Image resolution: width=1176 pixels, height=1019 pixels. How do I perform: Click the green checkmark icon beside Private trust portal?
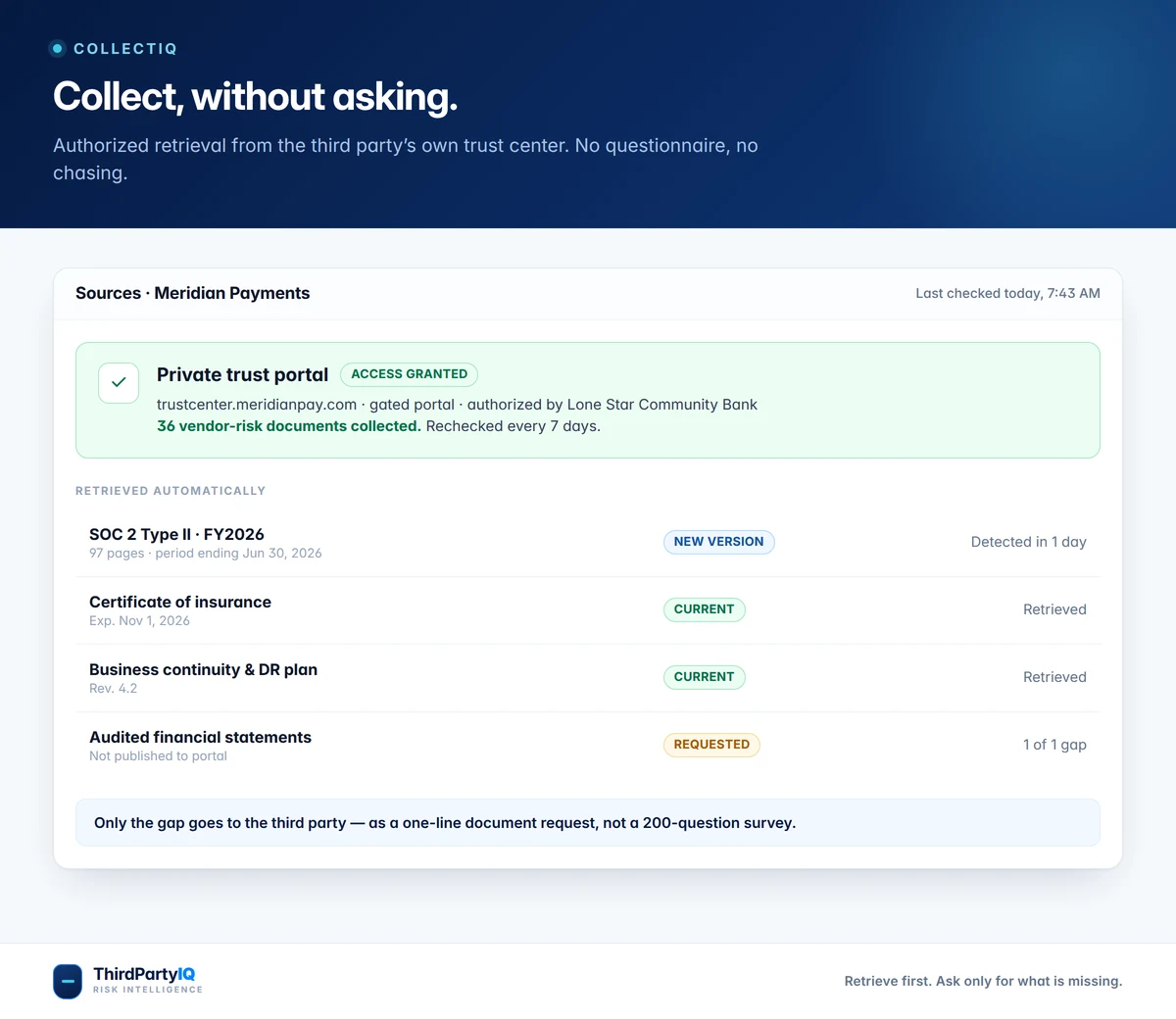[119, 383]
